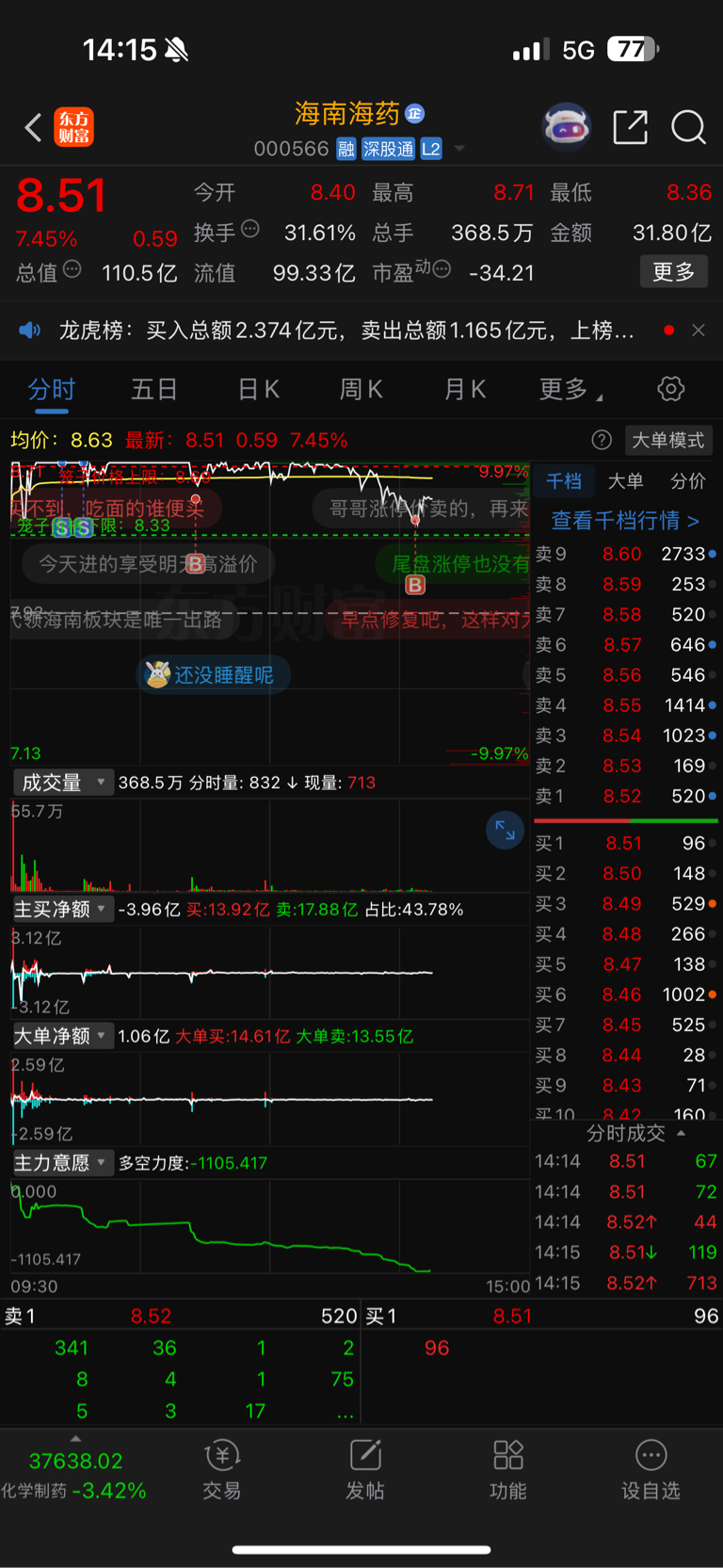Open the 主买净额 indicator dropdown
The height and width of the screenshot is (1568, 723).
tap(63, 909)
